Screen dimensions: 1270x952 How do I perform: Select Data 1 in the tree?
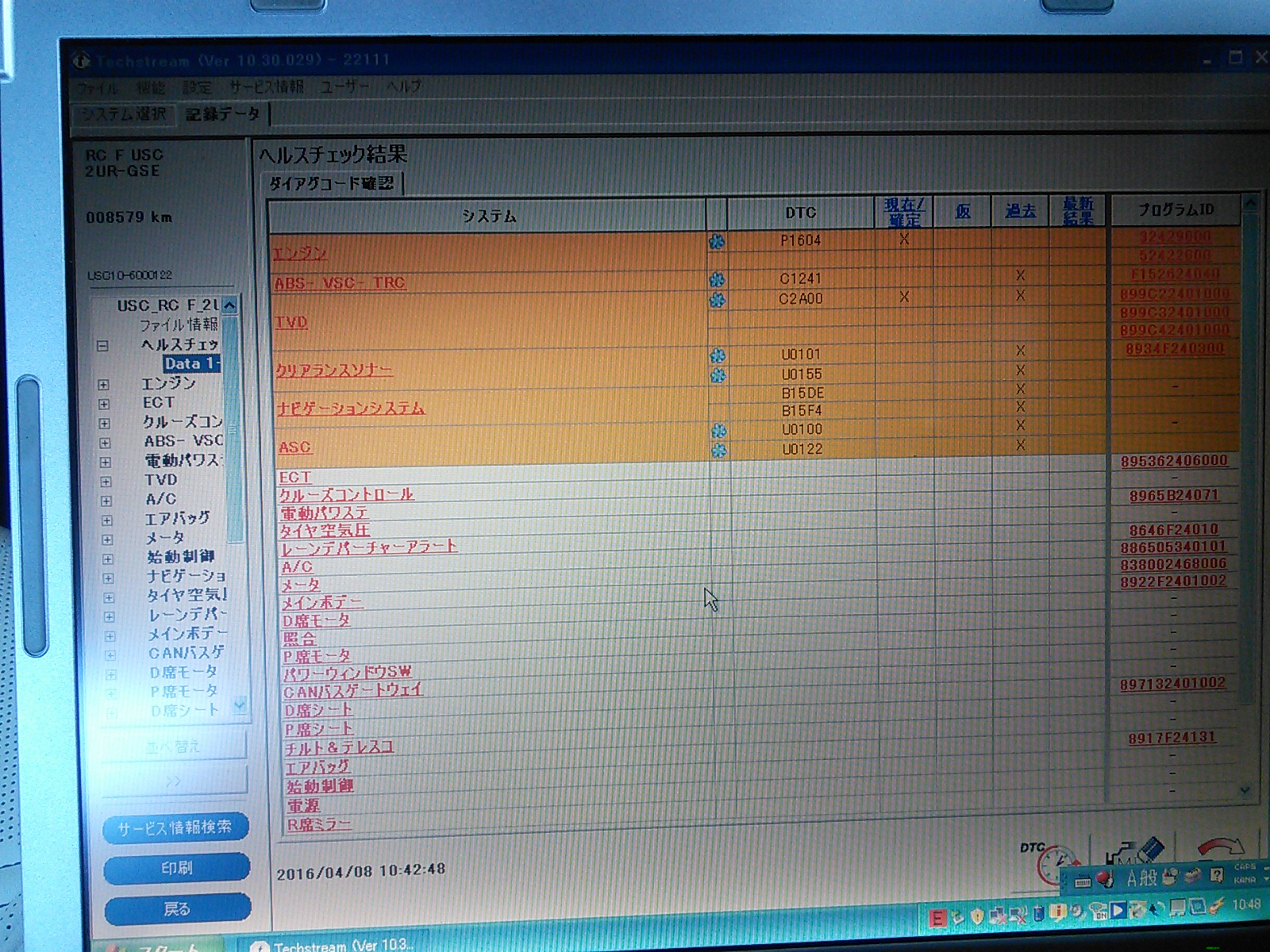pyautogui.click(x=190, y=364)
